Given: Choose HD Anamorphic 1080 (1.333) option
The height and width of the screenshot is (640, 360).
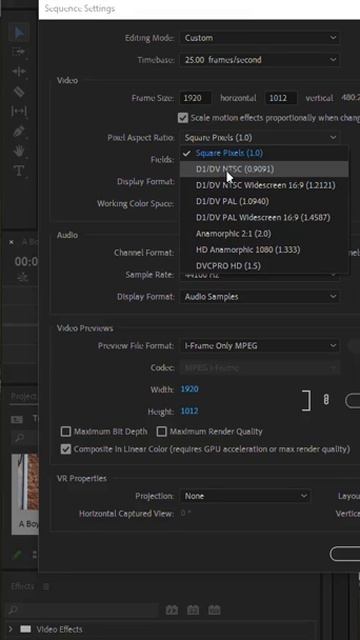Looking at the screenshot, I should [264, 249].
